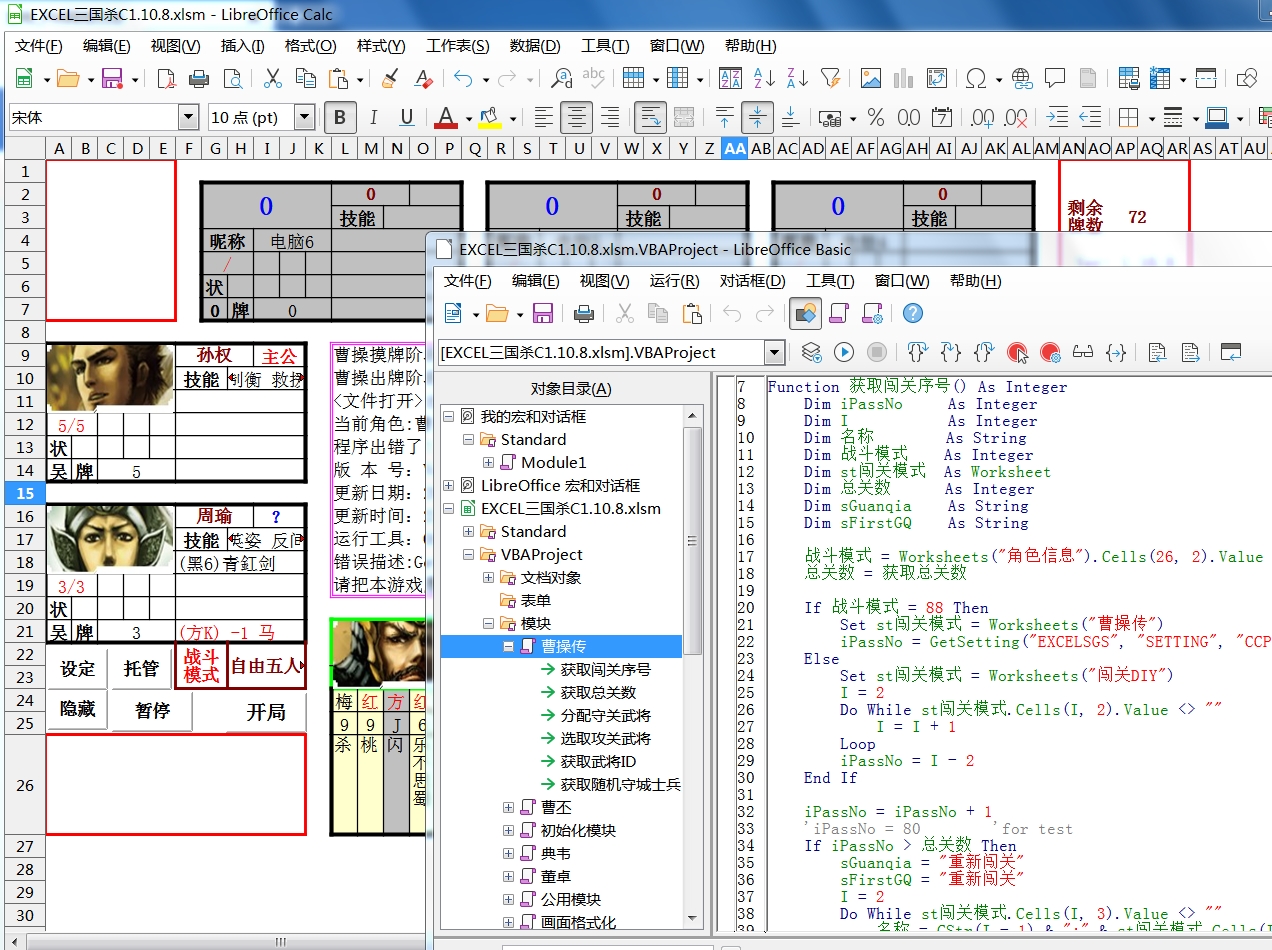Viewport: 1272px width, 950px height.
Task: Open font size 10 点 dropdown
Action: (304, 117)
